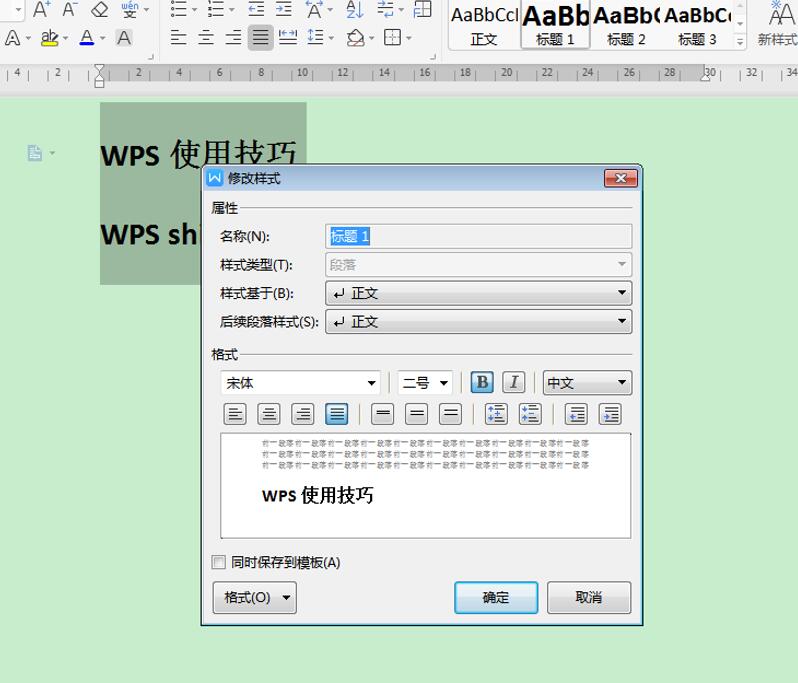Image resolution: width=798 pixels, height=683 pixels.
Task: Click the 新样式 new style button
Action: coord(777,25)
